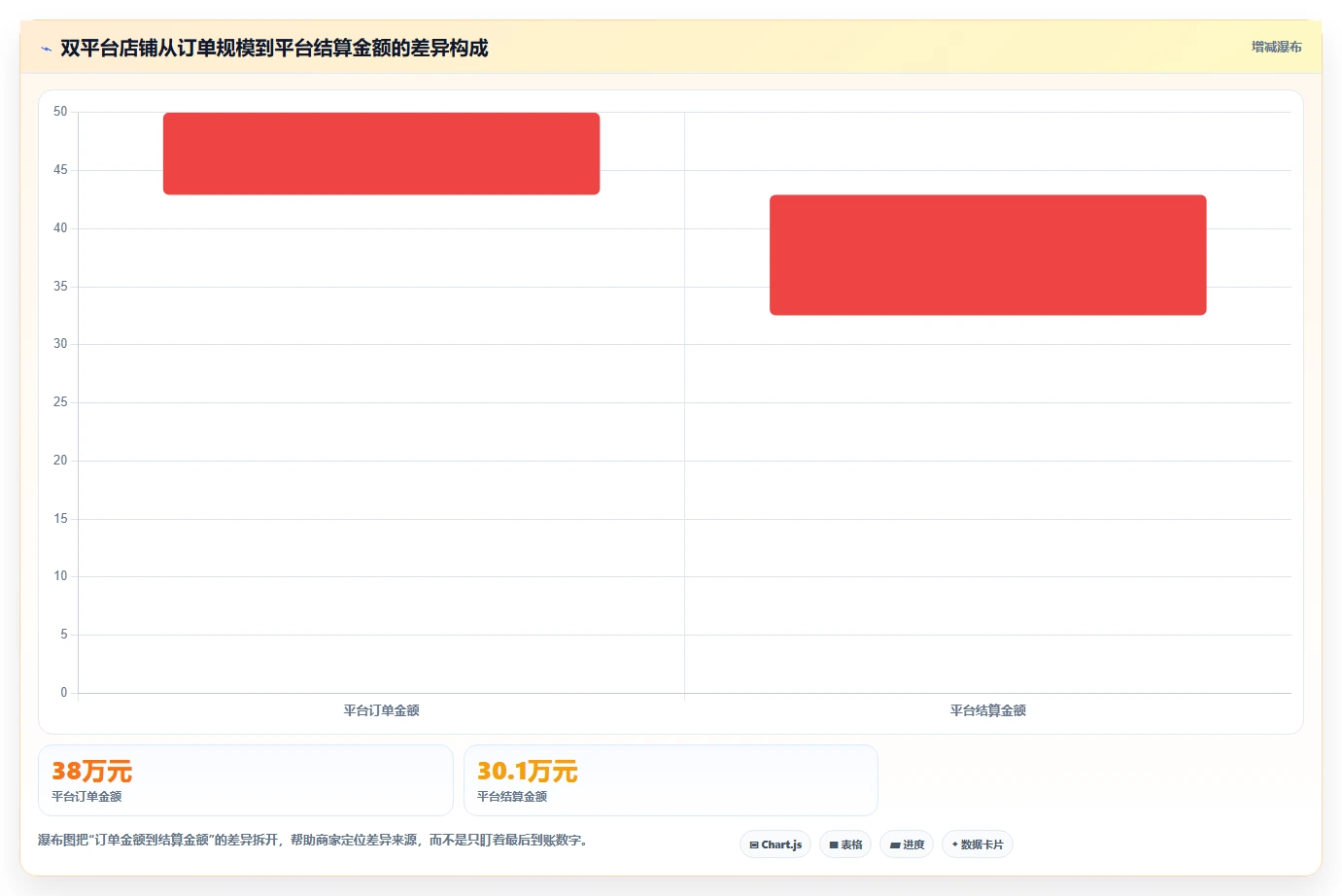The image size is (1342, 896).
Task: Click the 平台结算金额 x-axis label
Action: (987, 710)
